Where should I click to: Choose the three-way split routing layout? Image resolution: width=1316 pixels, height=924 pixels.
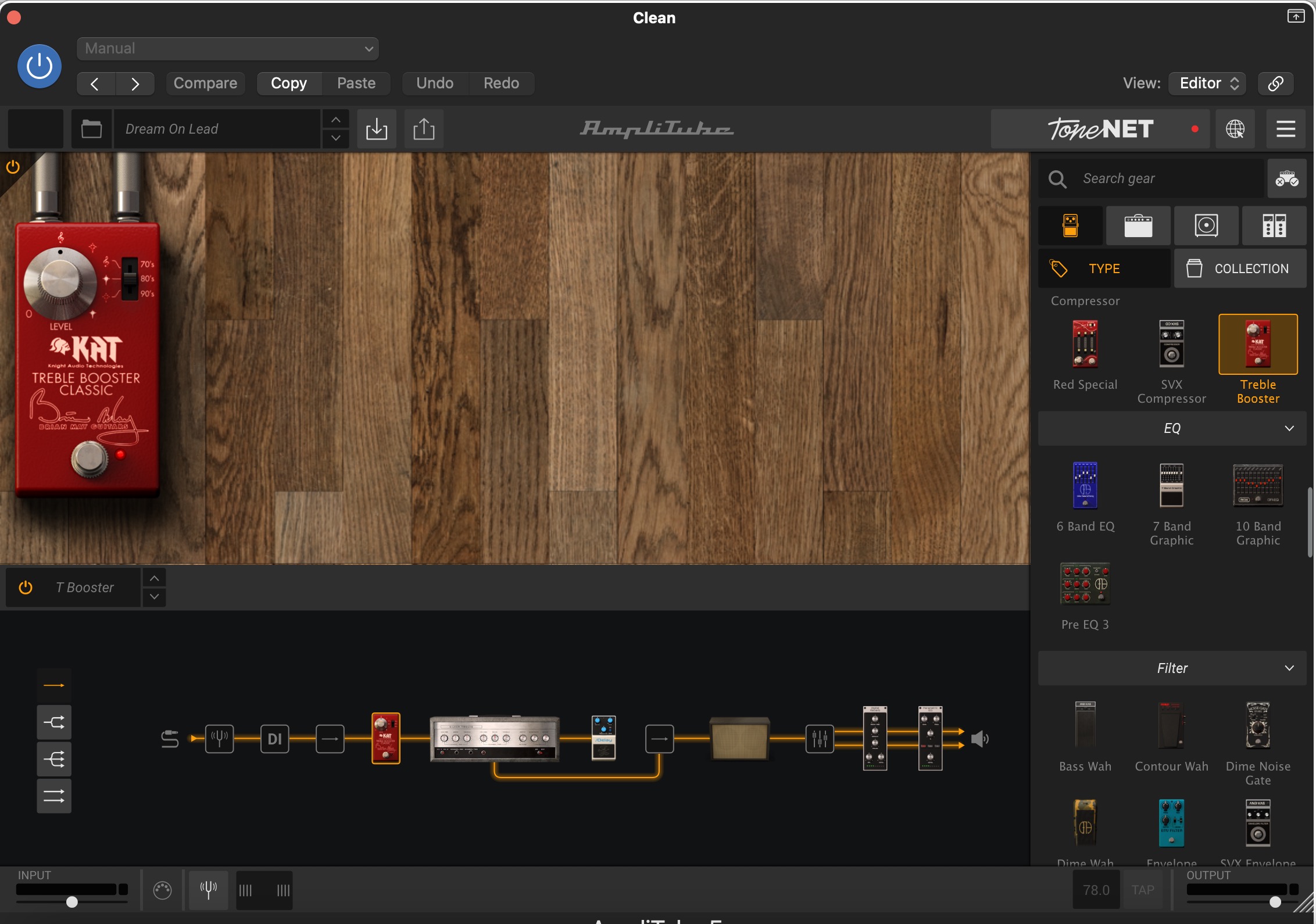pyautogui.click(x=54, y=759)
